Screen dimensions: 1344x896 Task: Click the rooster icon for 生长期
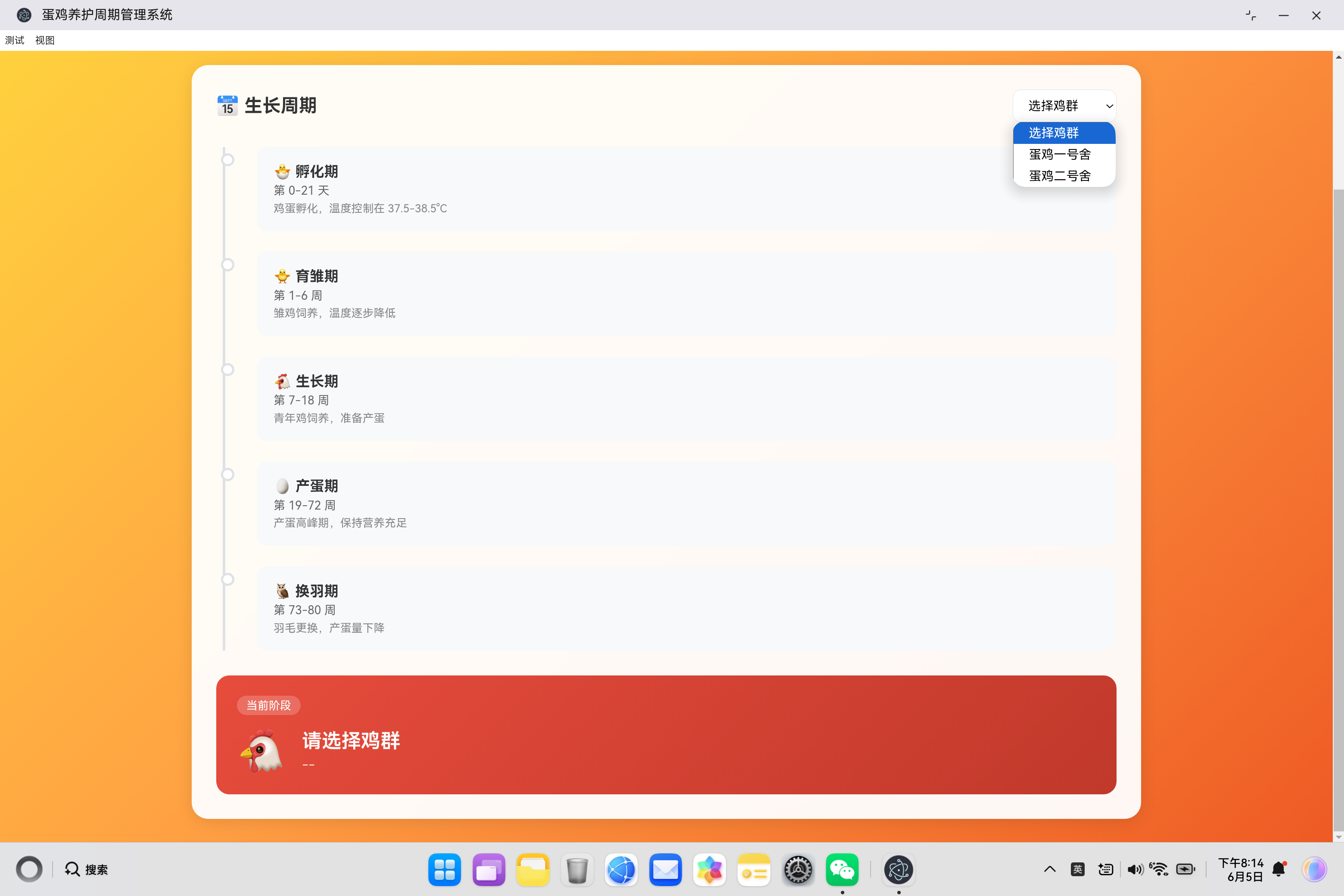(x=282, y=381)
